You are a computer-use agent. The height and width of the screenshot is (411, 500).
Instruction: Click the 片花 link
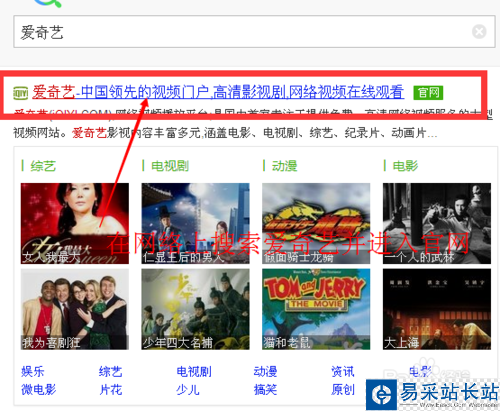pos(111,389)
